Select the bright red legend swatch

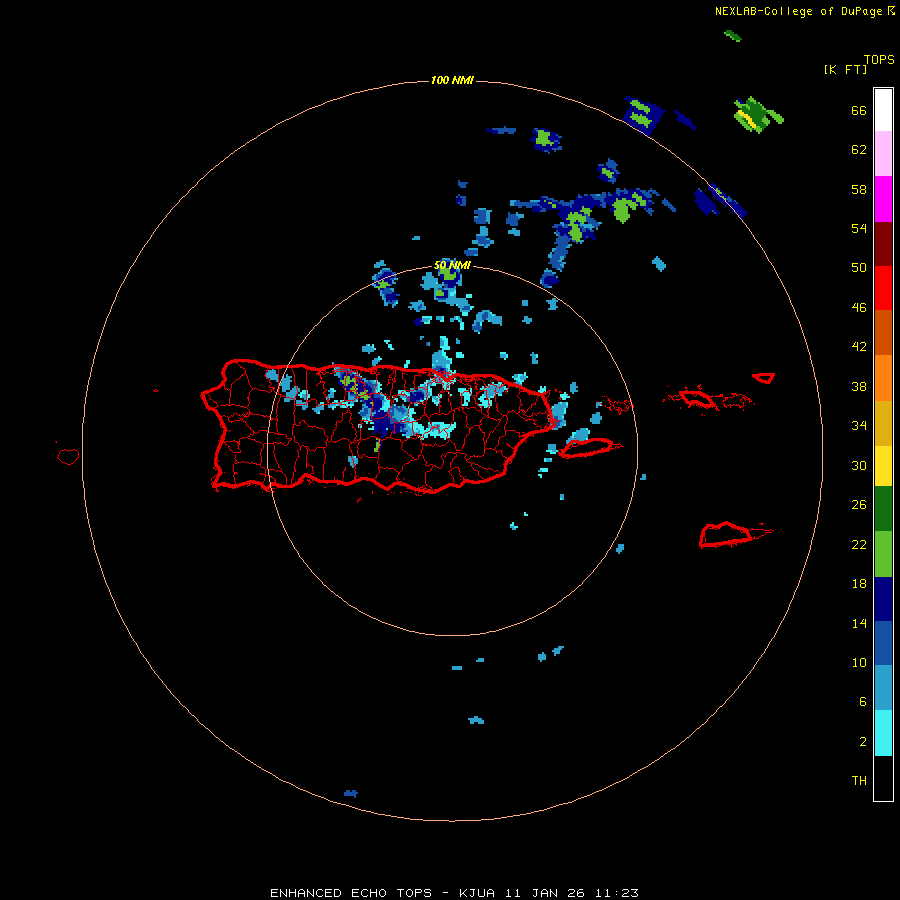[883, 288]
